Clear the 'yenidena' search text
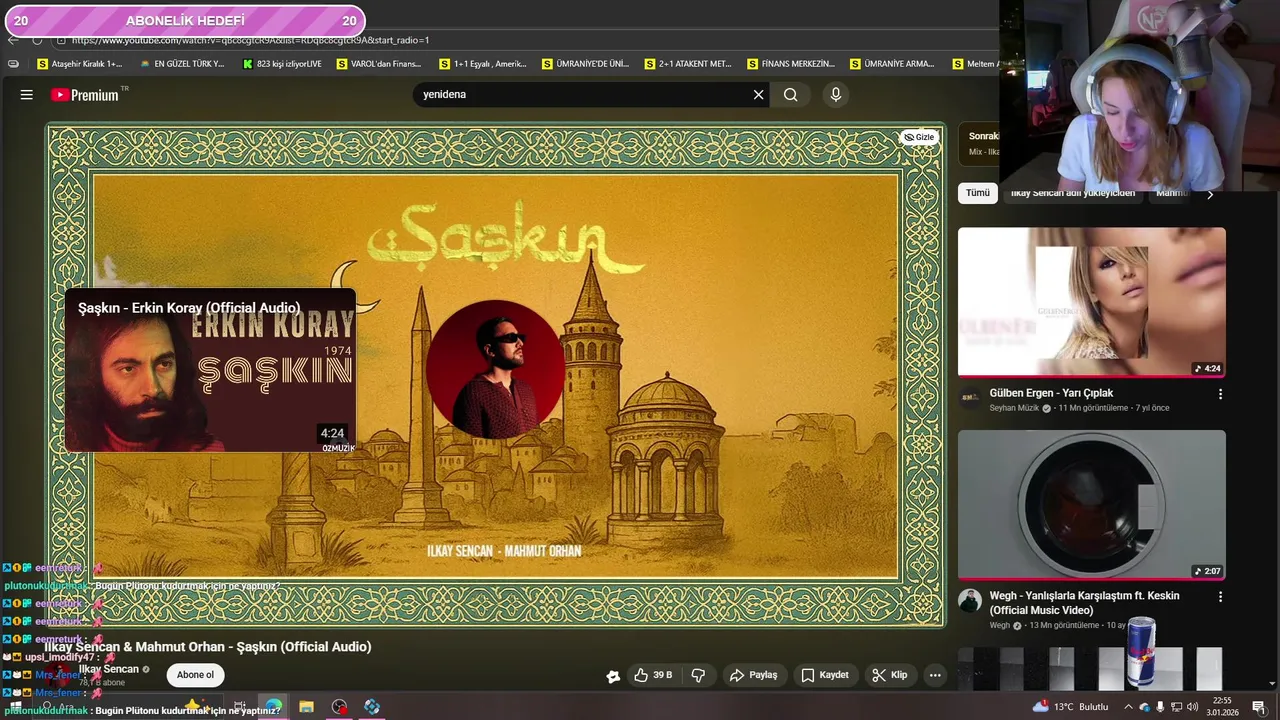The image size is (1280, 720). point(758,95)
